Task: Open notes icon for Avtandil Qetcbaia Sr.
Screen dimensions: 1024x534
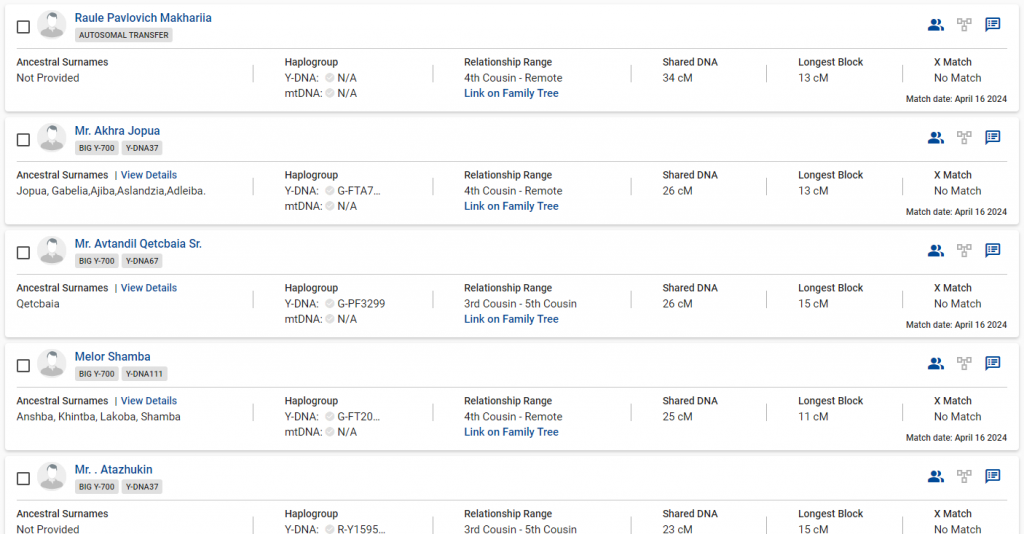Action: [x=993, y=251]
